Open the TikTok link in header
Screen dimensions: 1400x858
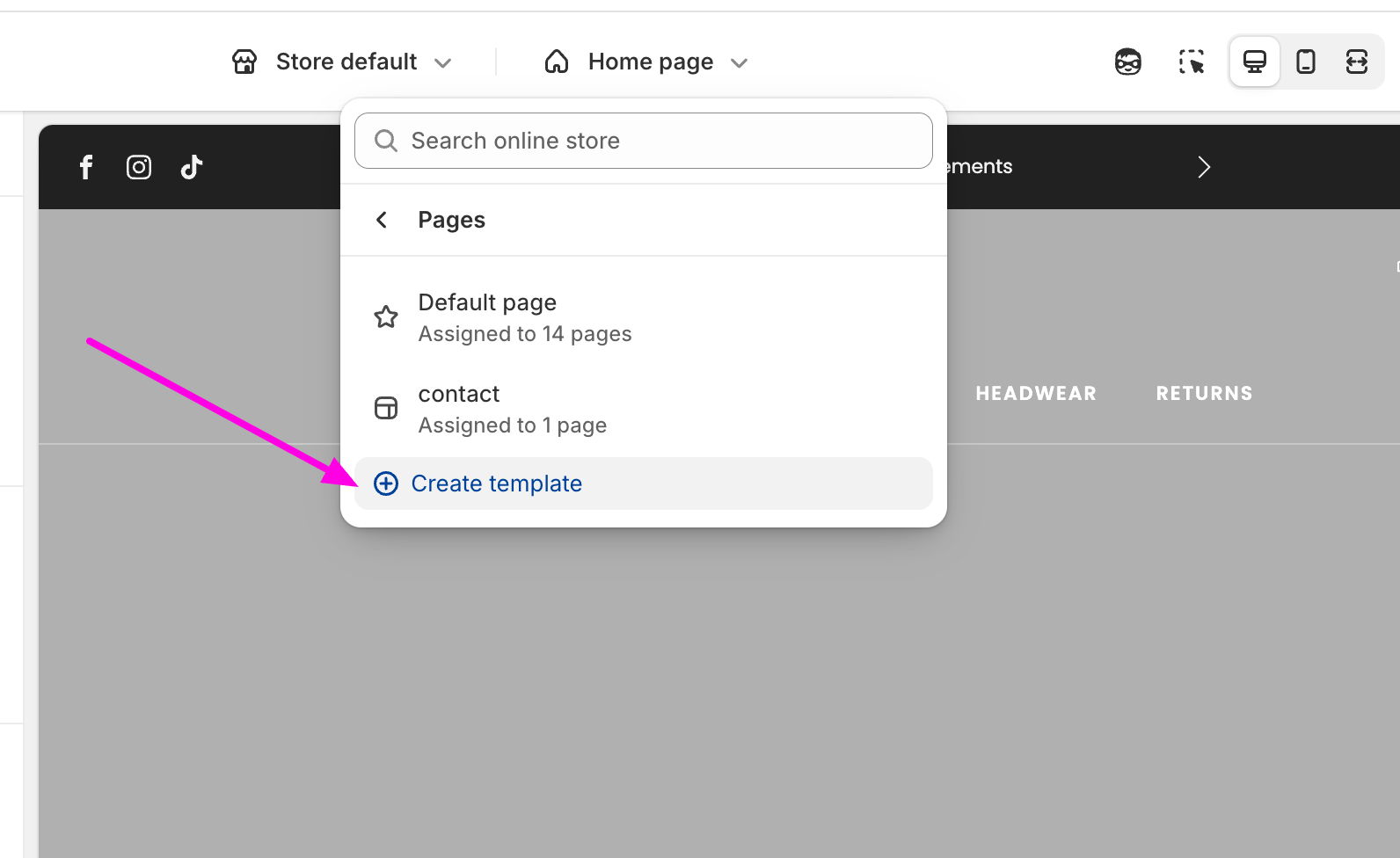tap(192, 167)
